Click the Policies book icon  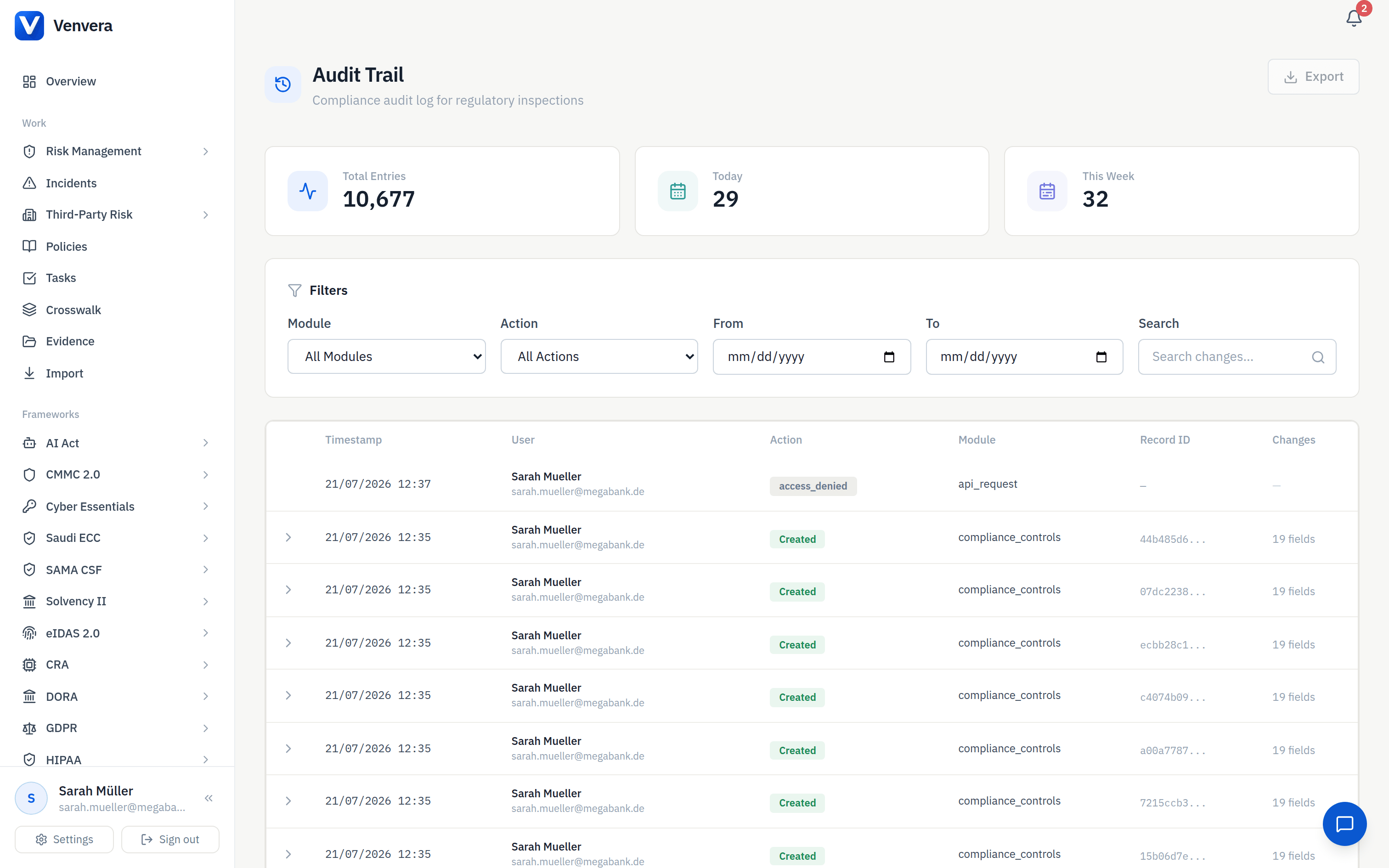point(29,246)
